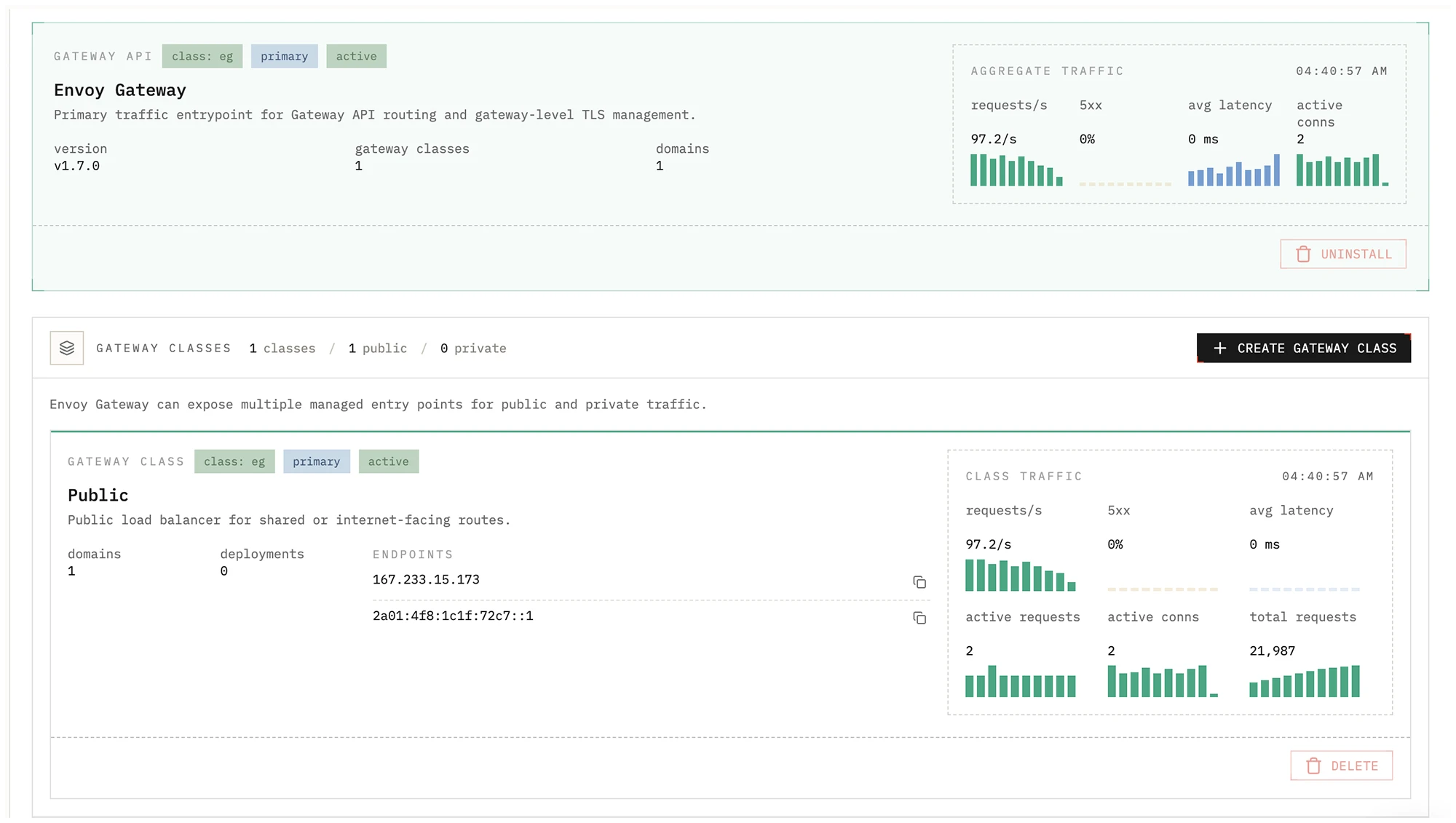Create a new gateway class
Viewport: 1456px width, 823px height.
tap(1303, 348)
